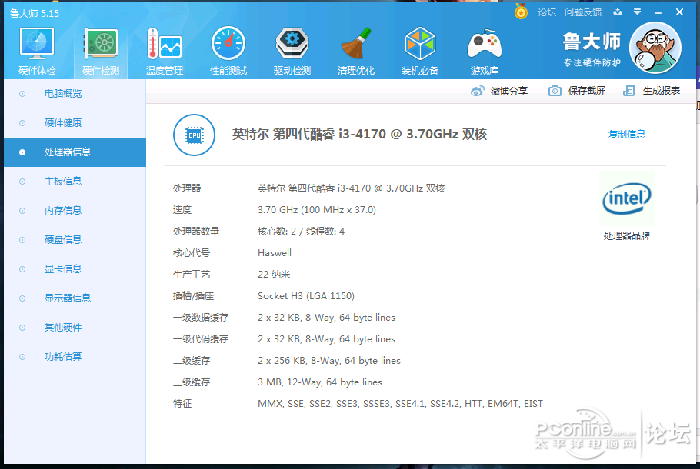Open the 装机必备 essential software cube
This screenshot has height=469, width=700.
click(420, 51)
